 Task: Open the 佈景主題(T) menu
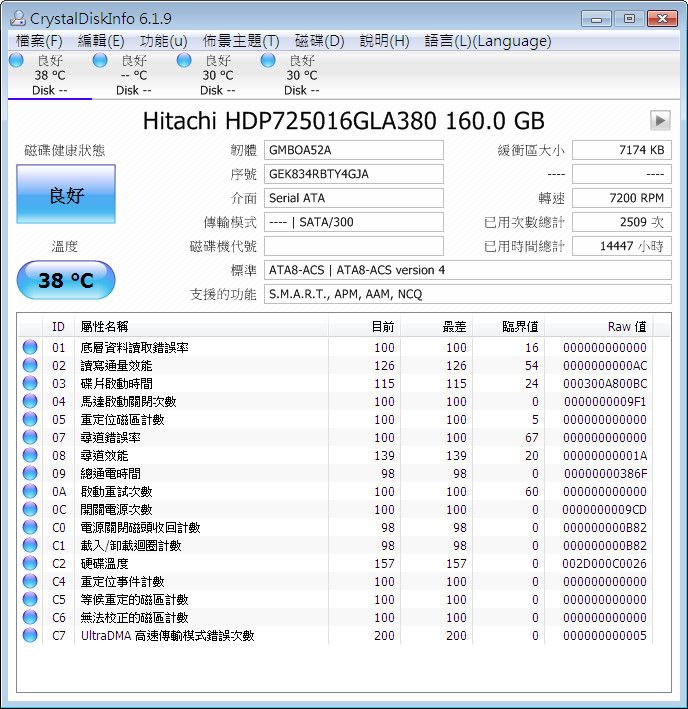coord(241,41)
